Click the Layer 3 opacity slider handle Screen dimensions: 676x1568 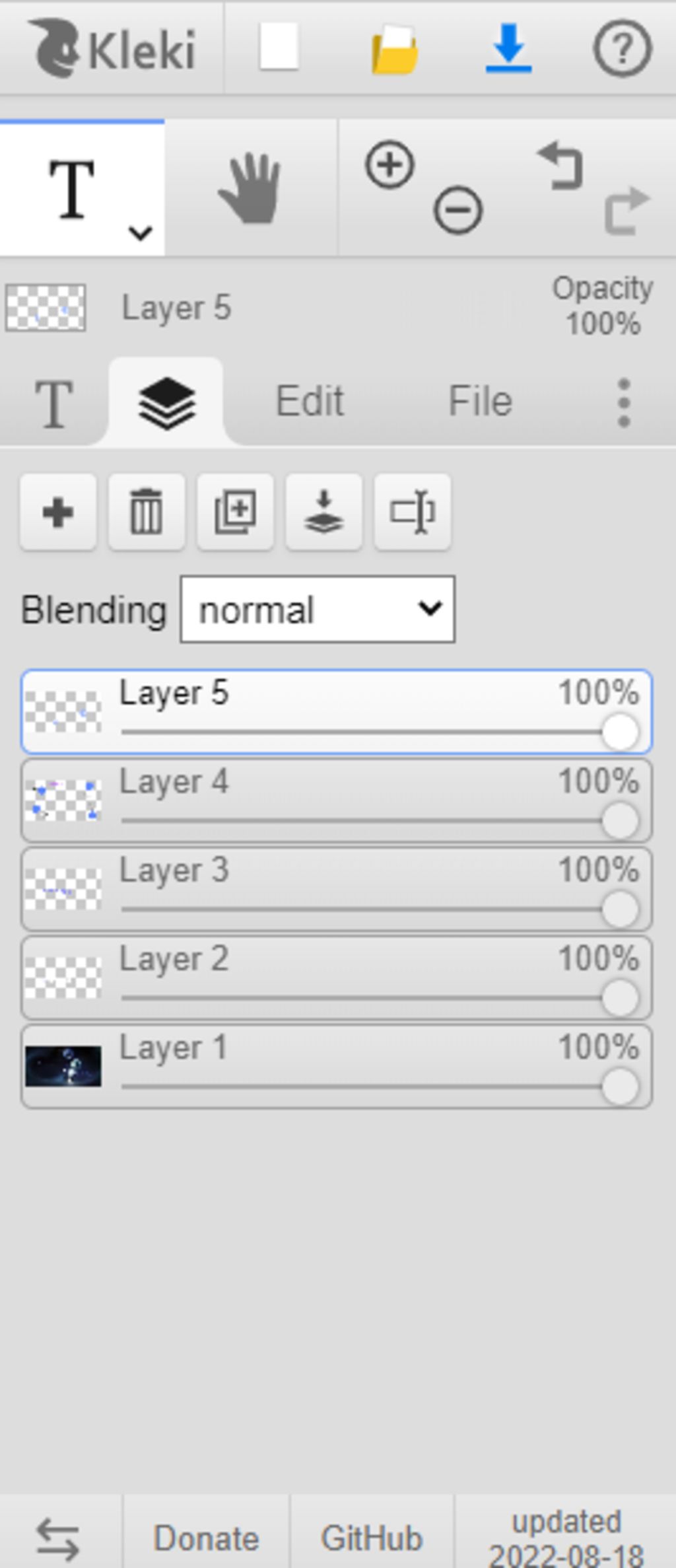pos(620,909)
